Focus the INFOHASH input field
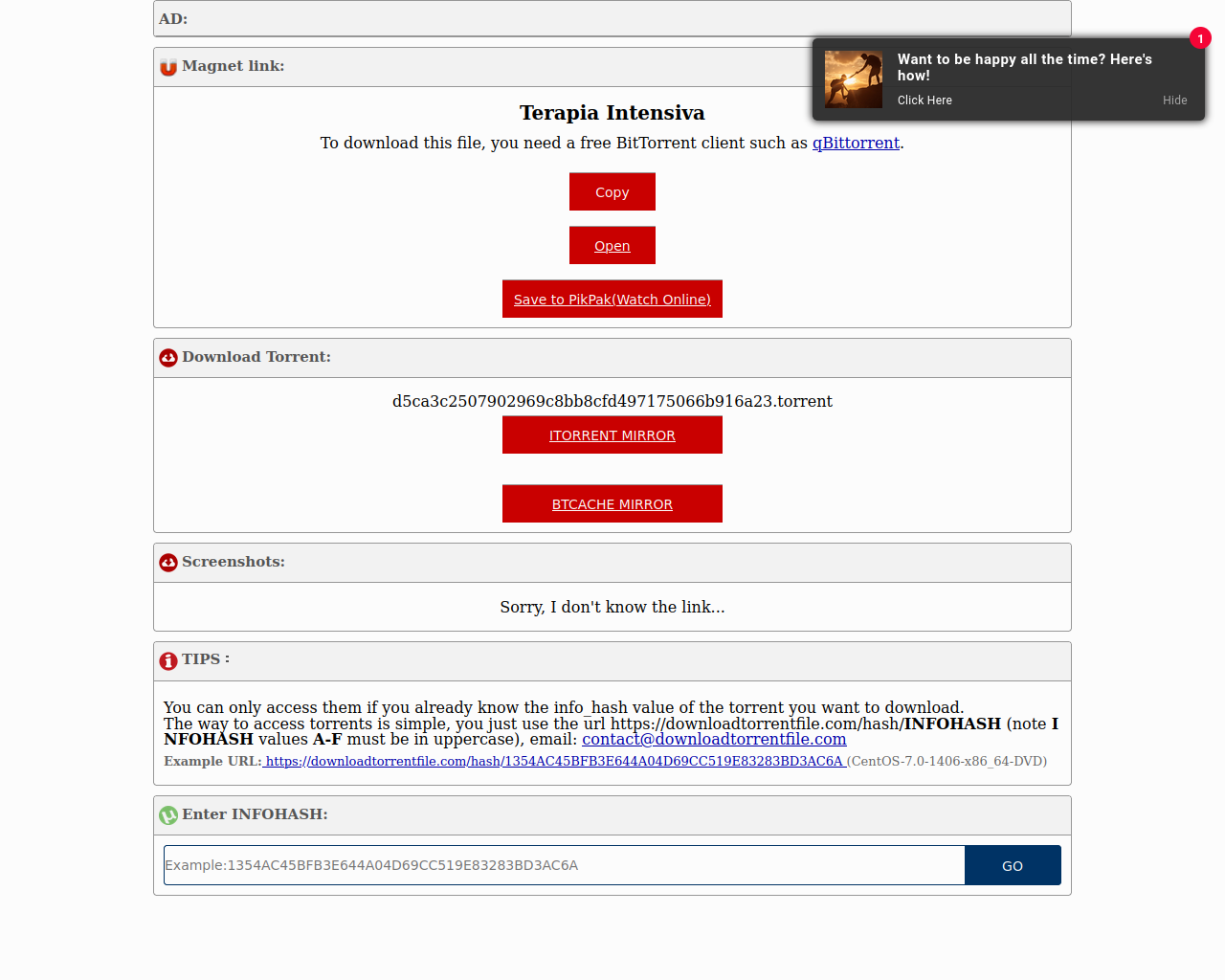1225x980 pixels. click(x=565, y=865)
